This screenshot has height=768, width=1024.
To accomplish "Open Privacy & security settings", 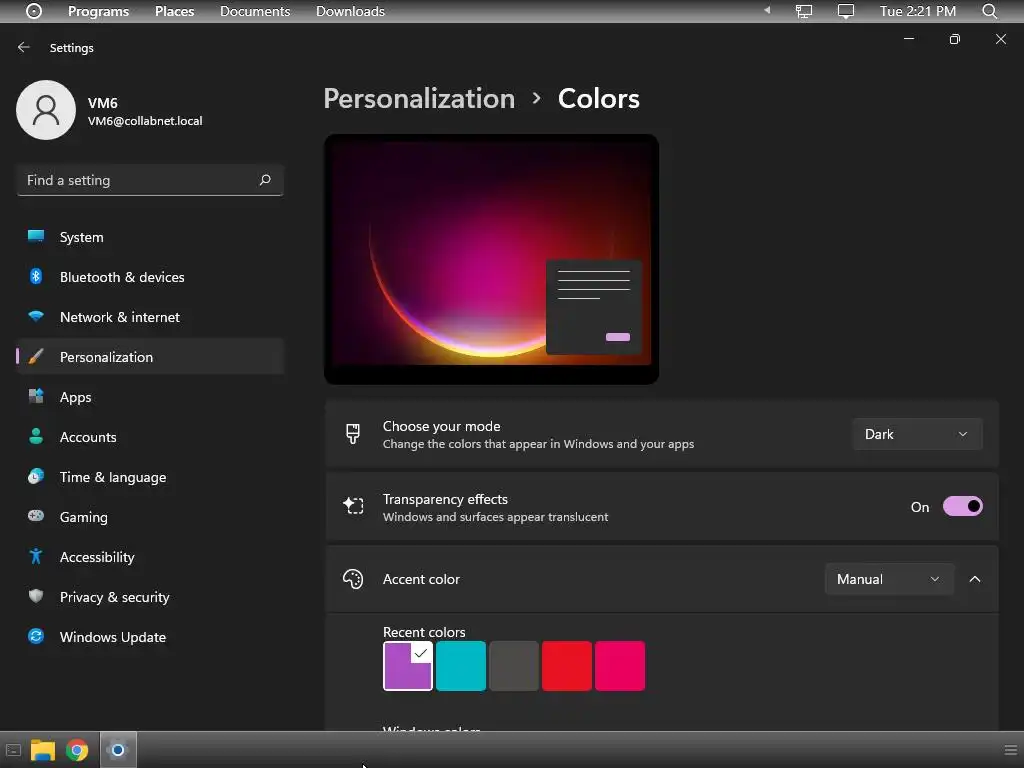I will [x=150, y=596].
